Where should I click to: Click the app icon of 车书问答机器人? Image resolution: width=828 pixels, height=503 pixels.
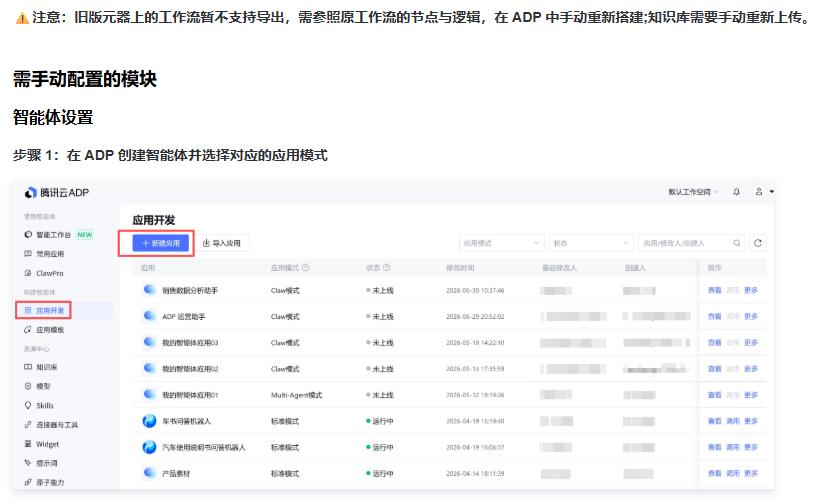tap(149, 421)
